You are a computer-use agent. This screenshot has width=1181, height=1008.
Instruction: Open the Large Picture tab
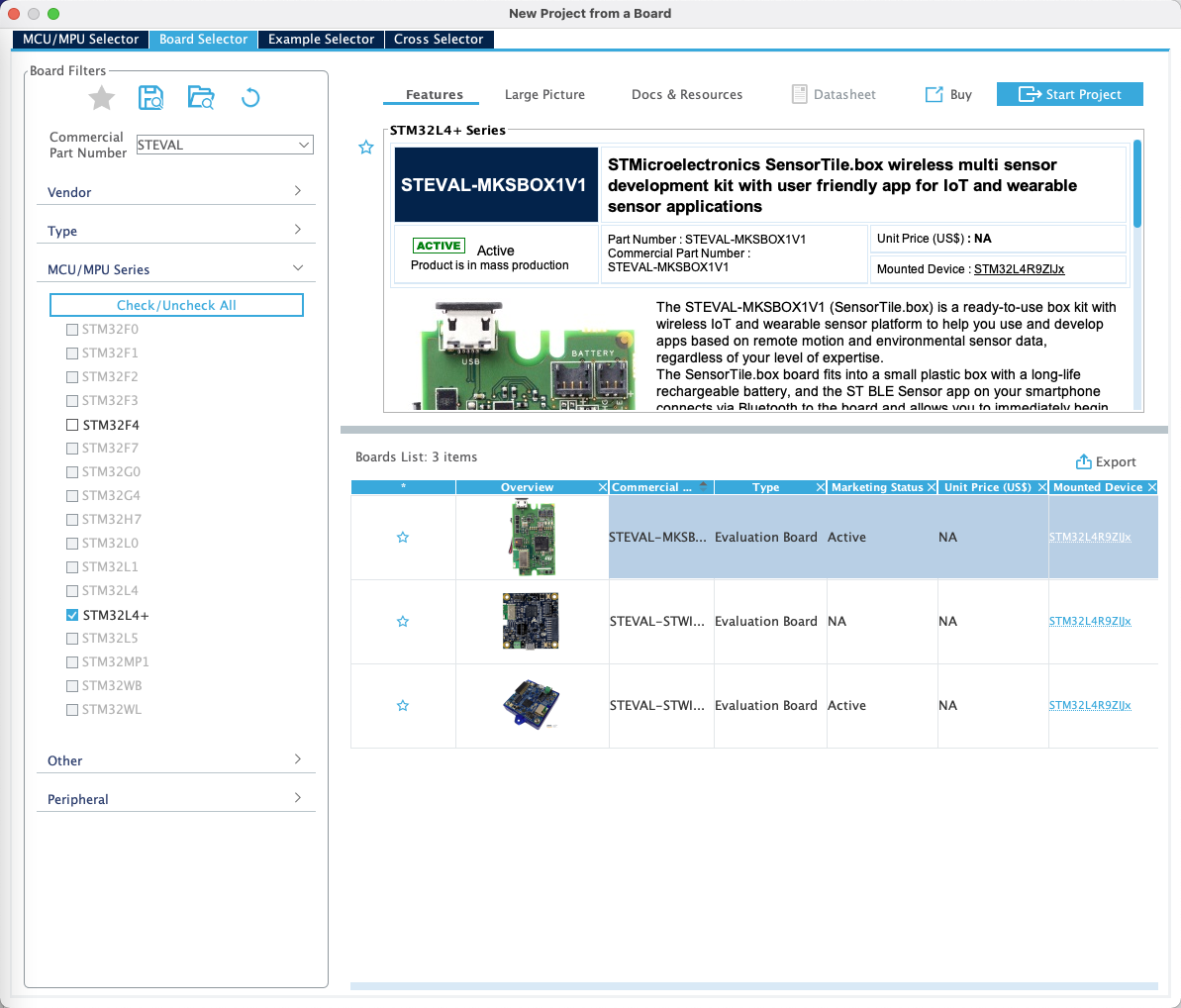coord(544,95)
